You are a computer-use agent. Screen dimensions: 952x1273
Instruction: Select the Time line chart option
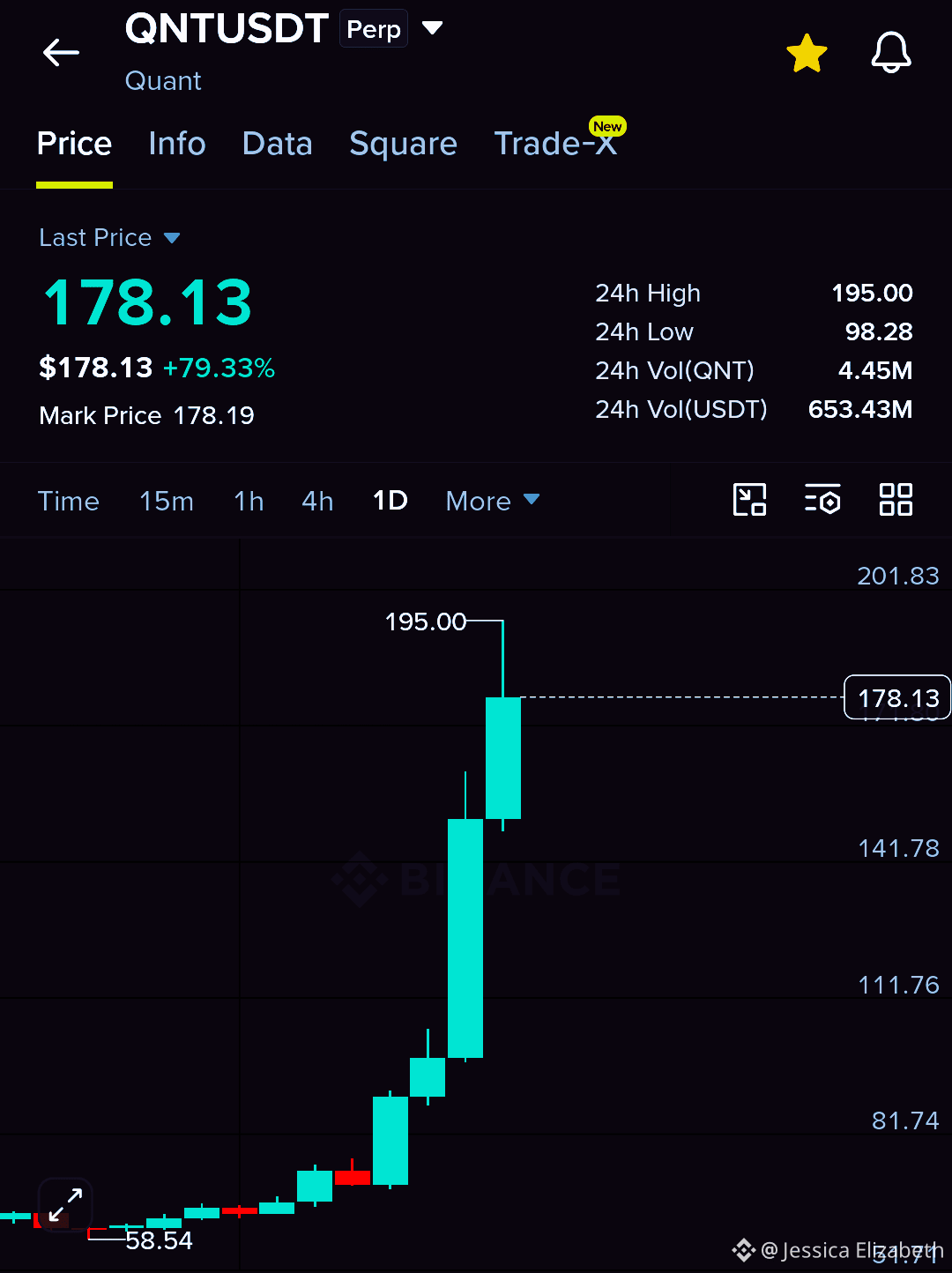pos(69,501)
